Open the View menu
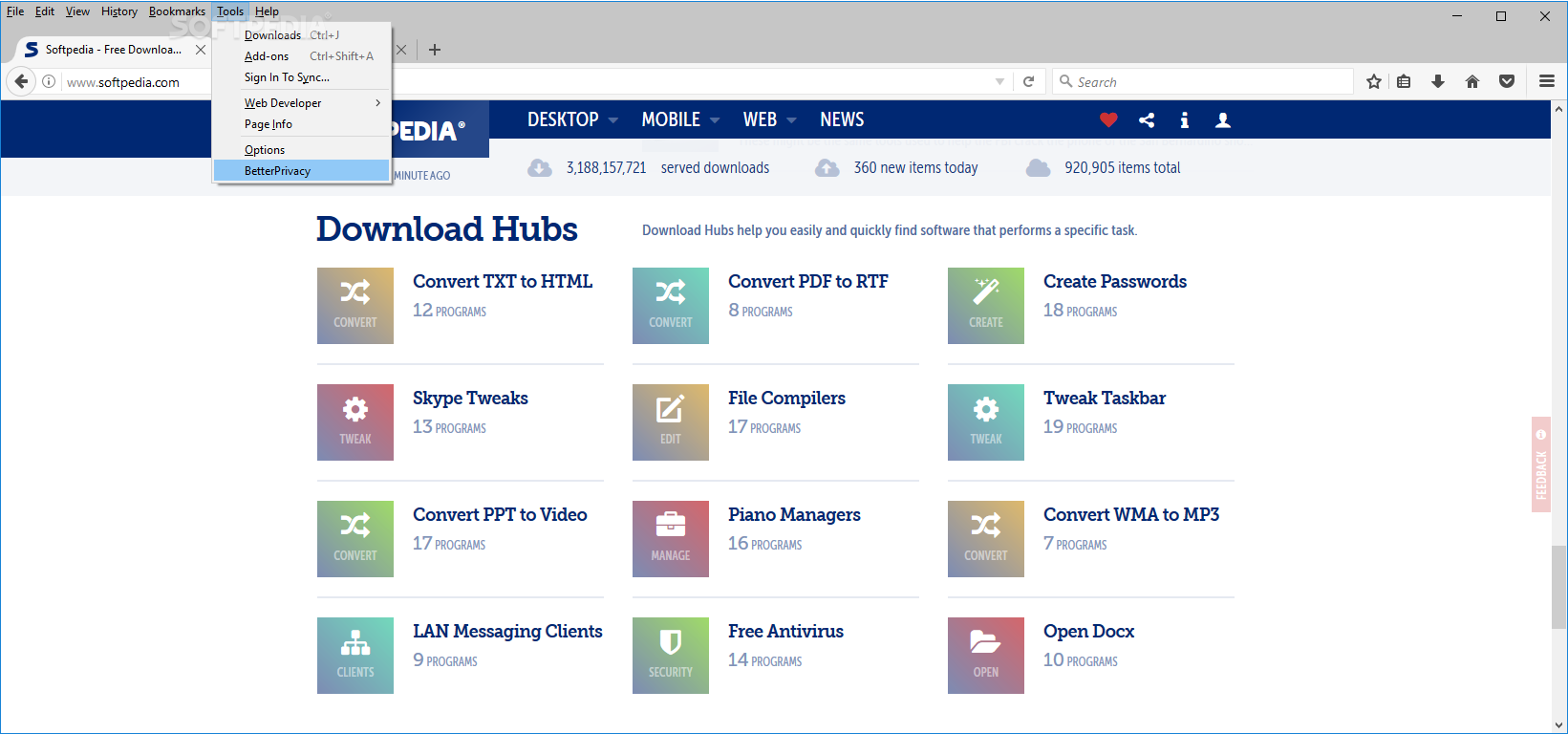 pos(77,11)
